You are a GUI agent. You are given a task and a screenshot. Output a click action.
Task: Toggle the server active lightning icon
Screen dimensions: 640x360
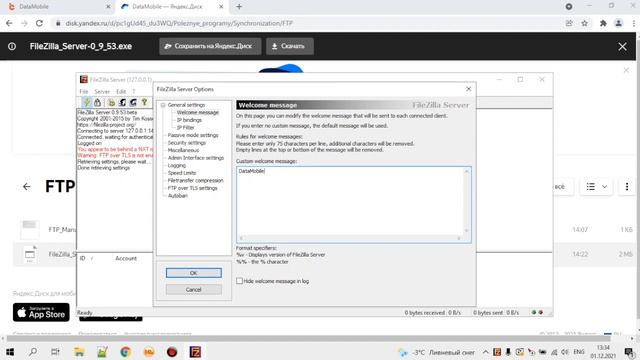(87, 102)
